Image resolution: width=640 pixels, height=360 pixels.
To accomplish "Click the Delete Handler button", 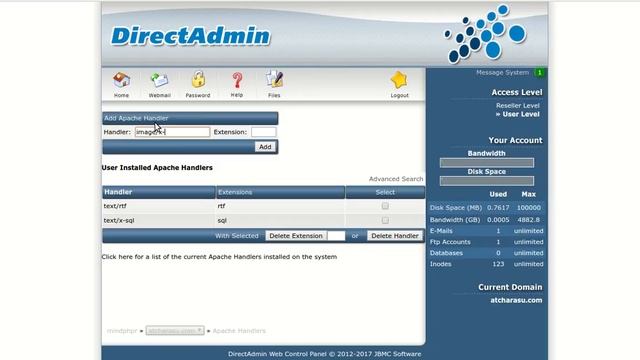I will [395, 236].
